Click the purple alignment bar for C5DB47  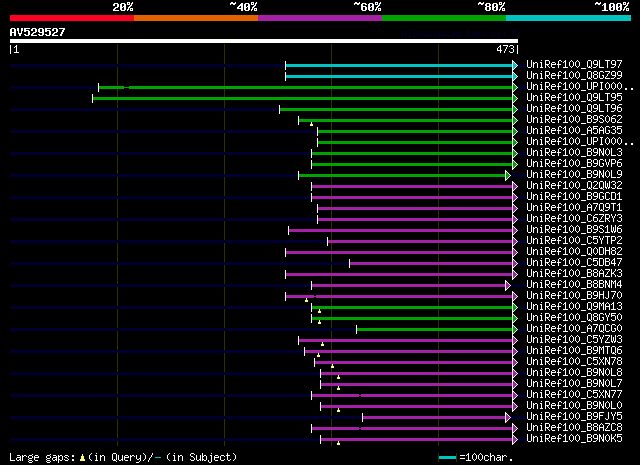coord(431,264)
